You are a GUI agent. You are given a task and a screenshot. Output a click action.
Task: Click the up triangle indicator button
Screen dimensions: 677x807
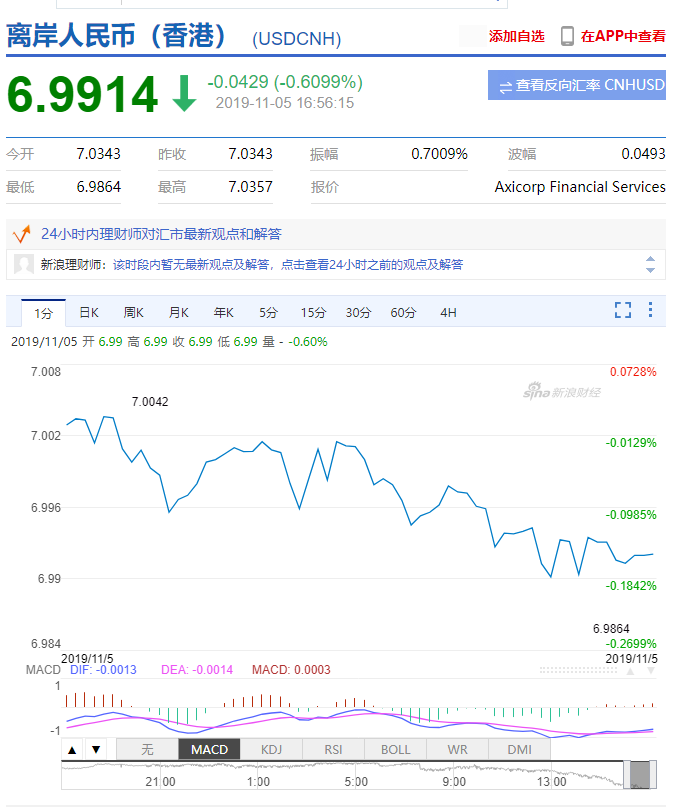click(73, 749)
